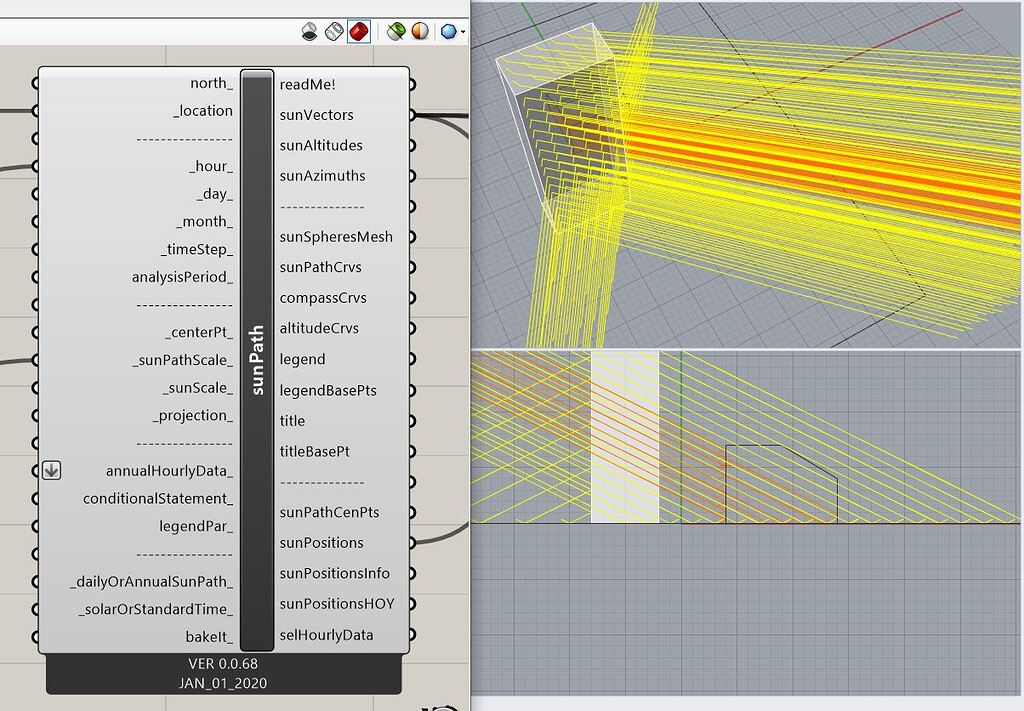Click the orange half-sphere preview quality icon

pos(421,31)
